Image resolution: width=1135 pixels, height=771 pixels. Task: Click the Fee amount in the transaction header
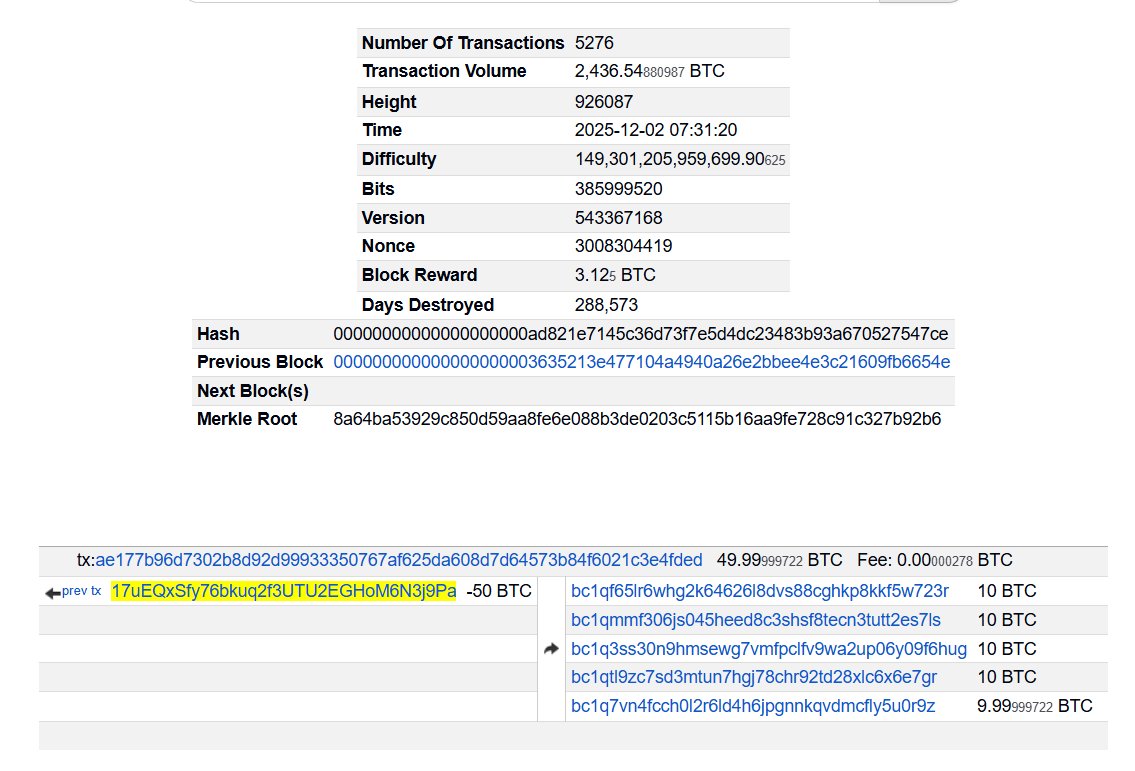point(936,560)
